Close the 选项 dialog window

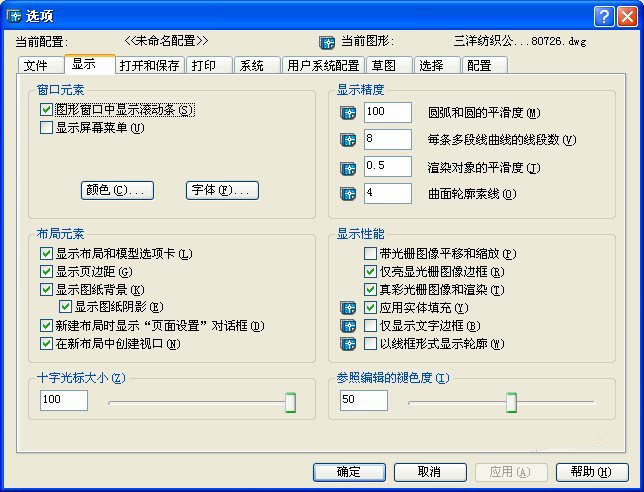(628, 16)
